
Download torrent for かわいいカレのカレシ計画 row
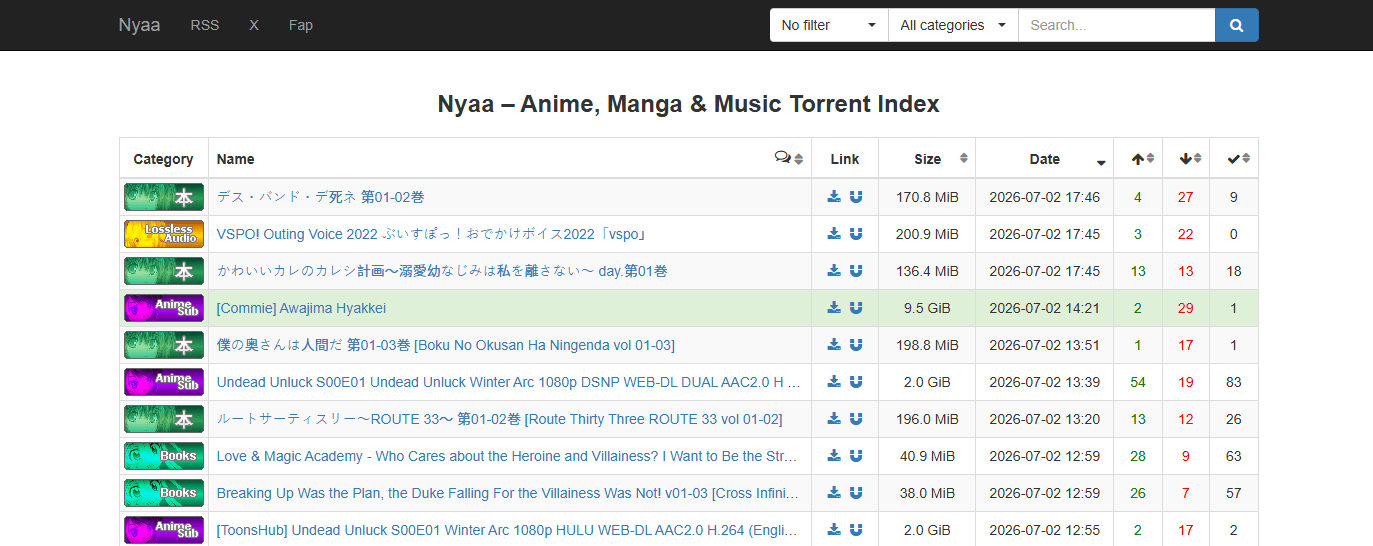834,271
